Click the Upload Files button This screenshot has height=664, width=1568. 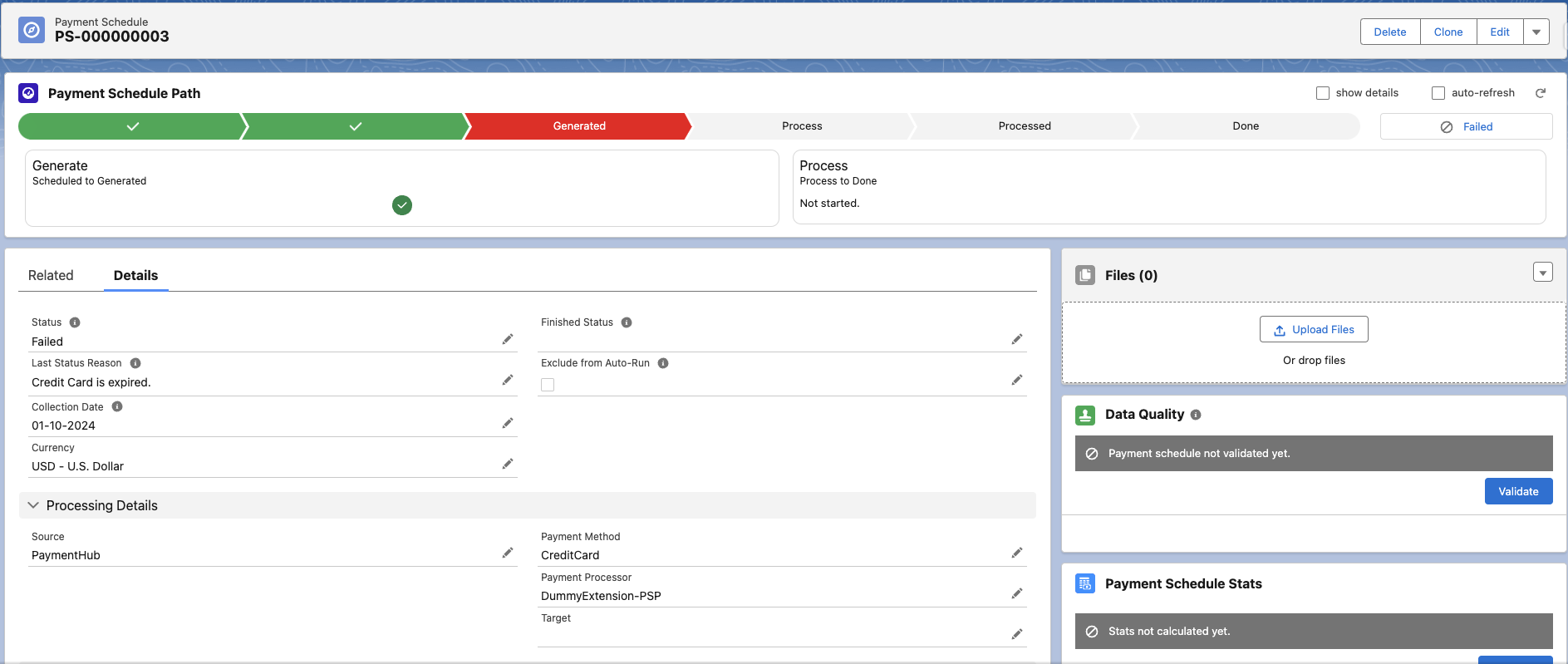pos(1313,330)
